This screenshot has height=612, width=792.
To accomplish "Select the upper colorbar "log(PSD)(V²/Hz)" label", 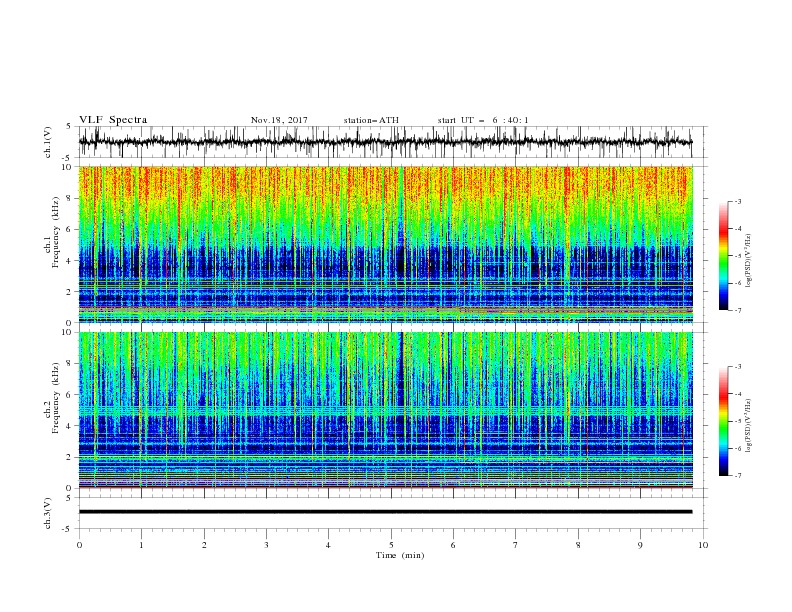I will click(748, 261).
